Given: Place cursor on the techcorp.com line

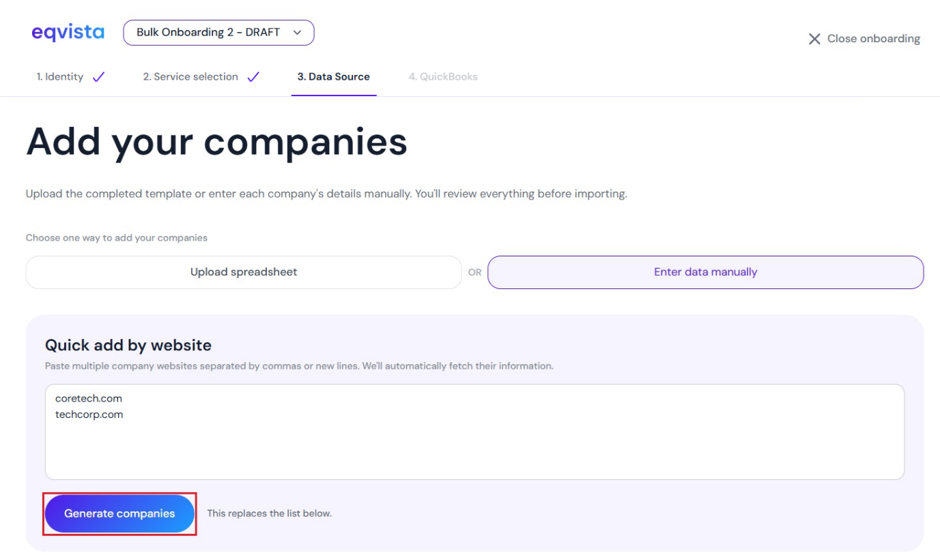Looking at the screenshot, I should [89, 415].
